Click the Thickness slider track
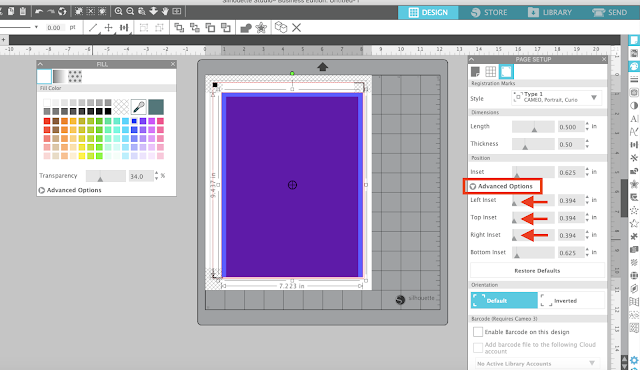This screenshot has height=370, width=640. click(x=533, y=144)
